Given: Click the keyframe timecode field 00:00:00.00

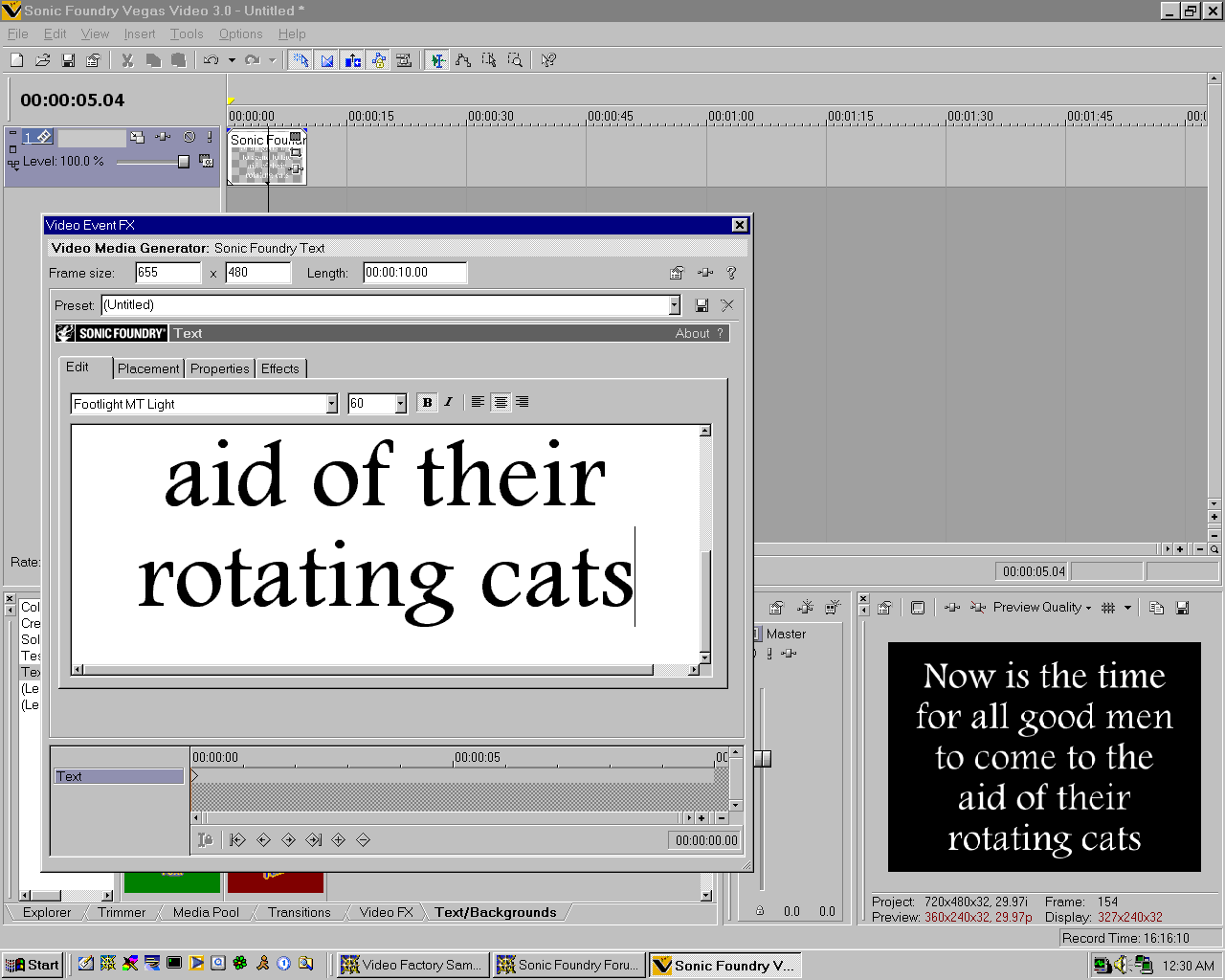Looking at the screenshot, I should [x=705, y=840].
